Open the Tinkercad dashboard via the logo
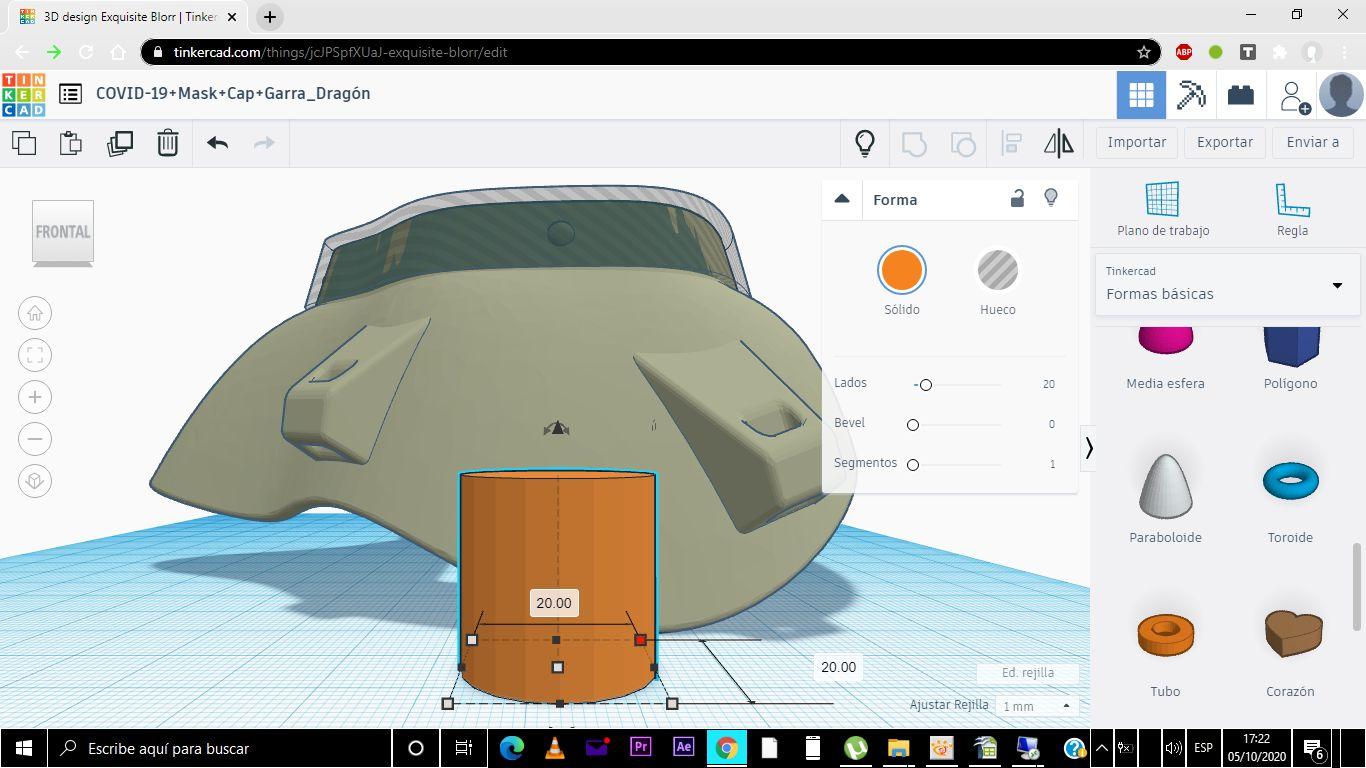The width and height of the screenshot is (1366, 768). click(x=24, y=94)
